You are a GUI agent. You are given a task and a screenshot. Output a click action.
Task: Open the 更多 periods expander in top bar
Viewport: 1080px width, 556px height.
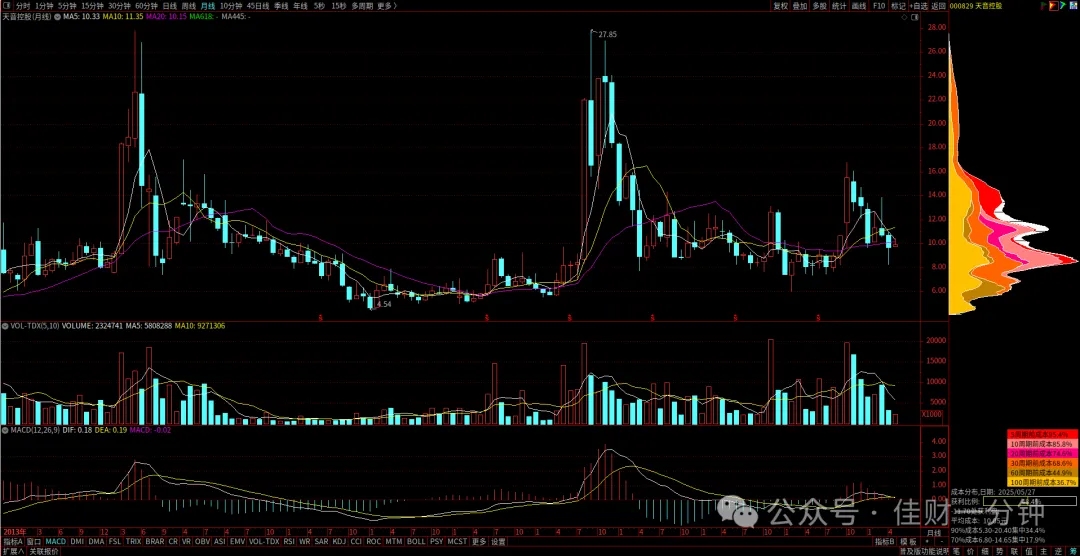[388, 6]
